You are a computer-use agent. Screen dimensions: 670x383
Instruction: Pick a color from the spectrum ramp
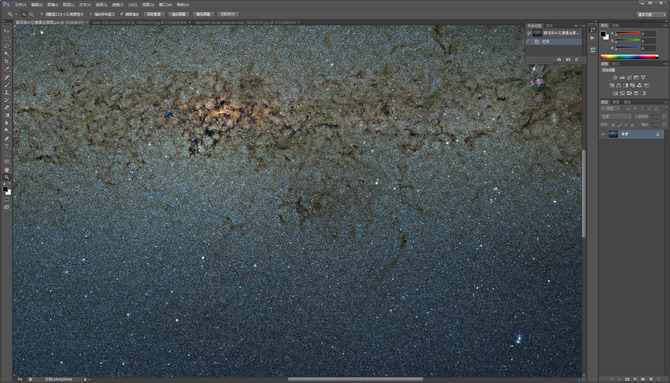[629, 56]
